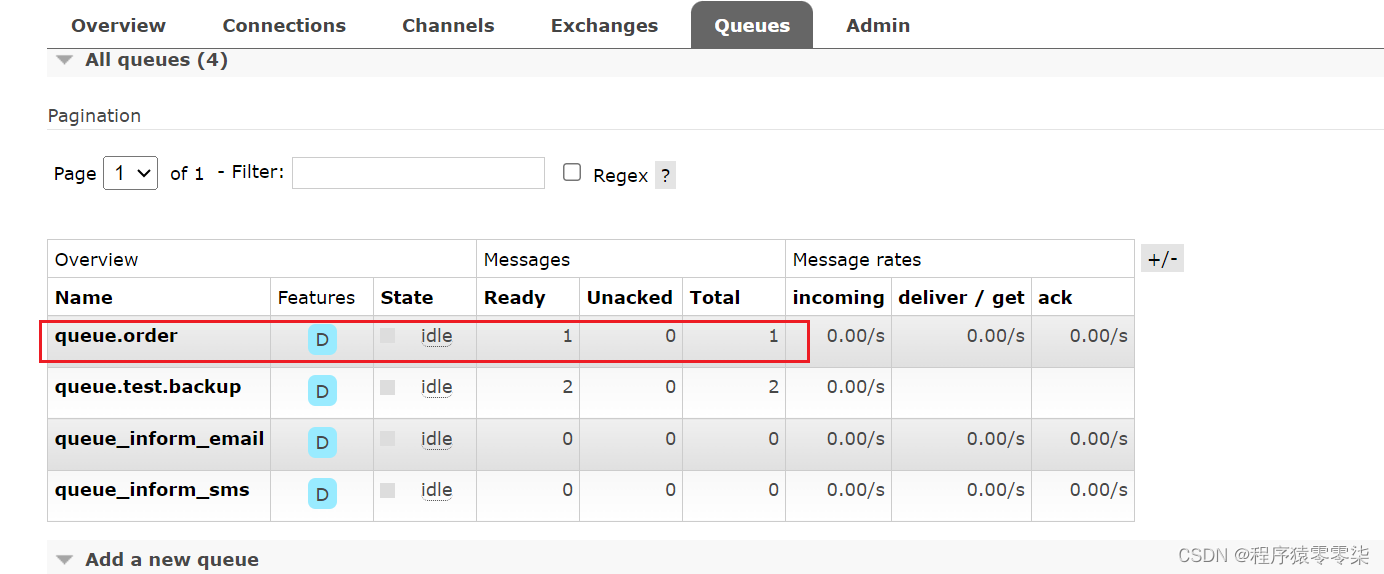
Task: Click the state indicator square for queue.order
Action: click(388, 336)
